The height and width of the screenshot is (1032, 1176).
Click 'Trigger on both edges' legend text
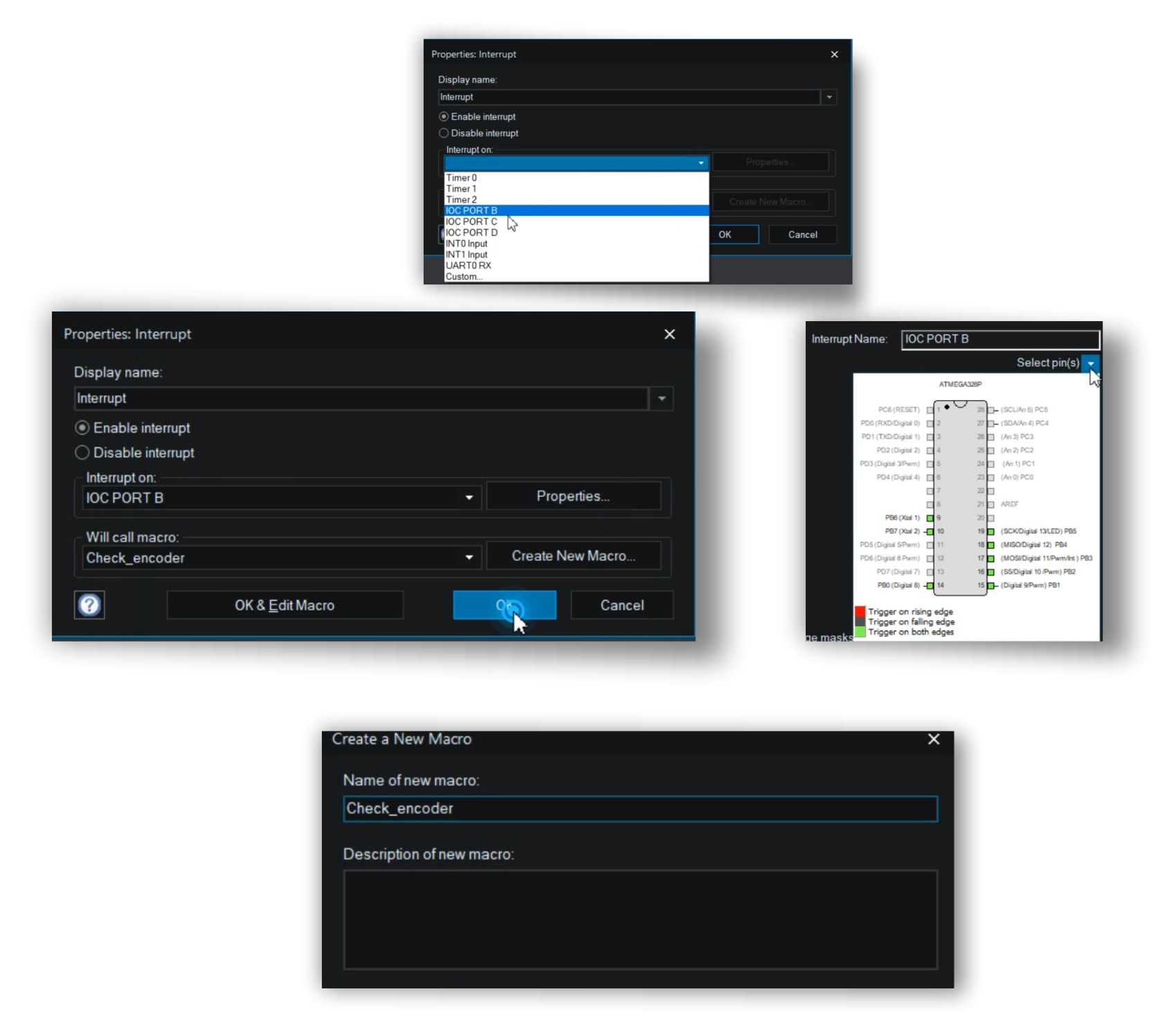click(911, 632)
